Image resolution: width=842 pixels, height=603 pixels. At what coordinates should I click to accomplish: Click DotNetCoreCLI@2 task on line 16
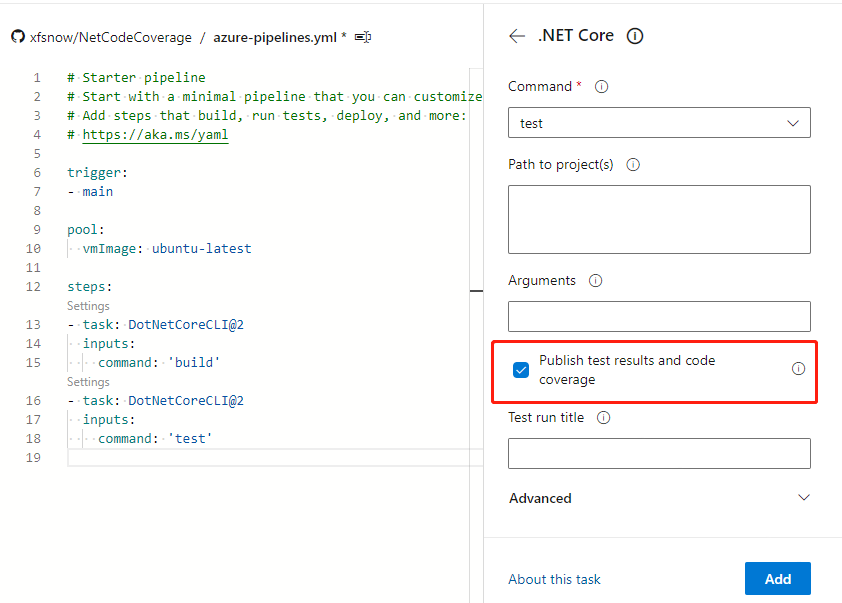coord(186,401)
